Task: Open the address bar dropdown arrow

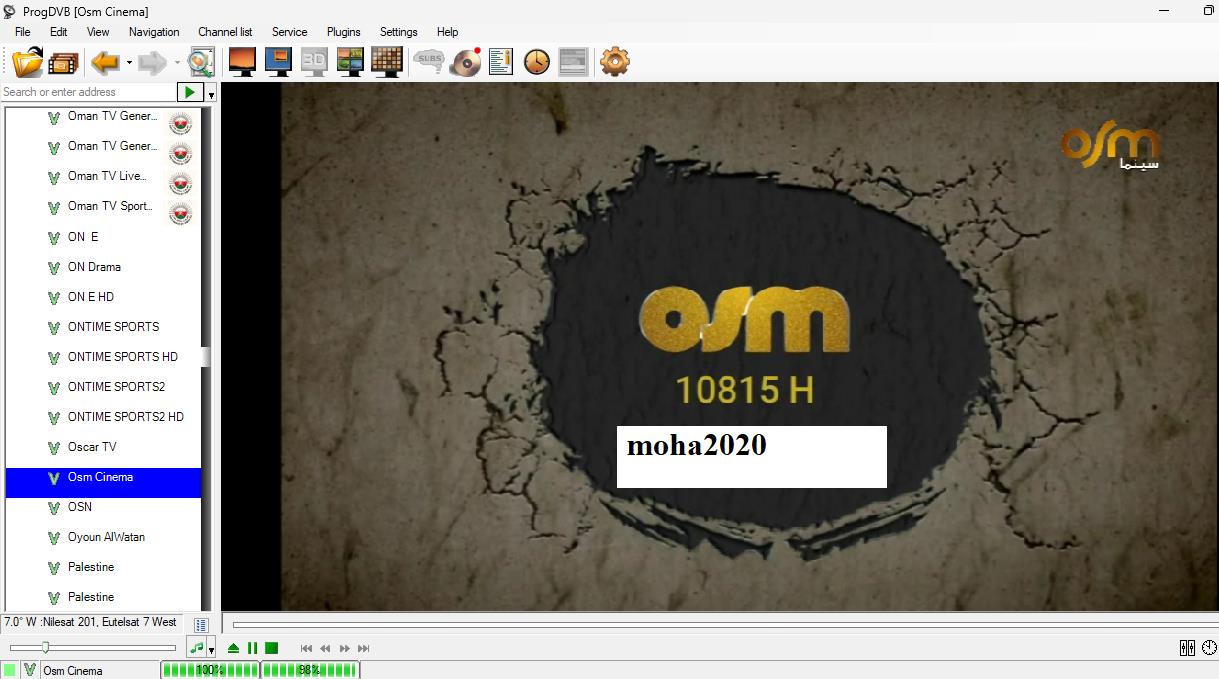Action: coord(211,94)
